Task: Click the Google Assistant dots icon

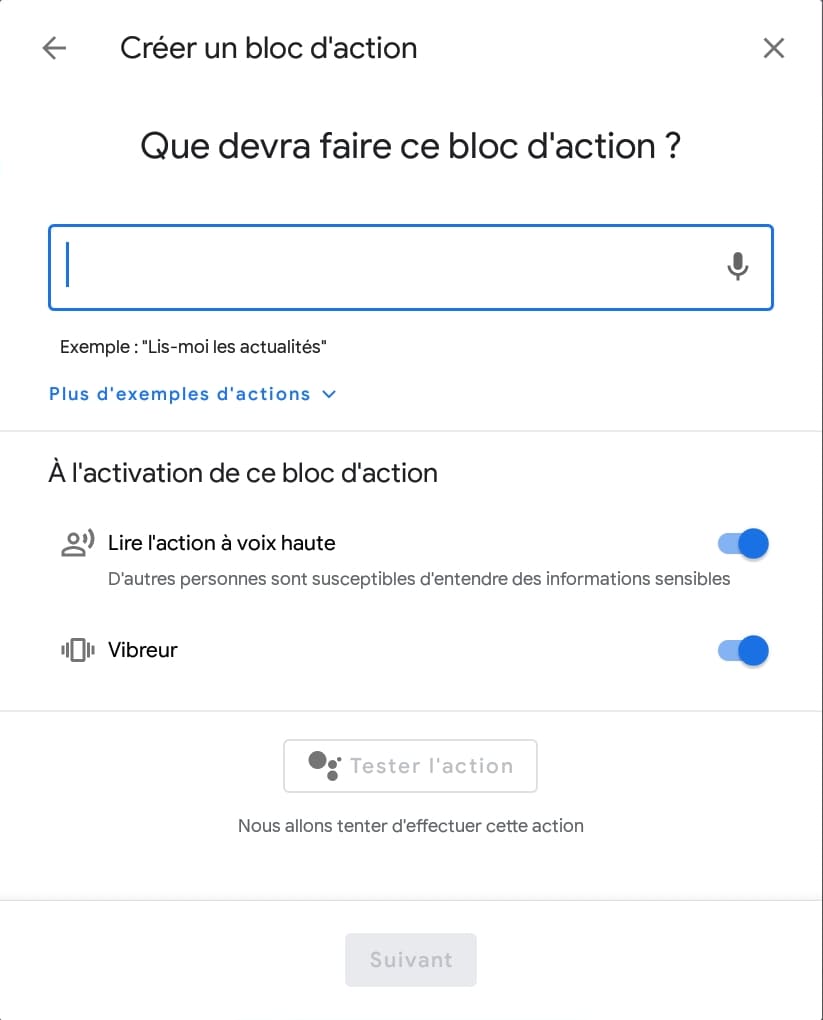Action: pyautogui.click(x=324, y=765)
